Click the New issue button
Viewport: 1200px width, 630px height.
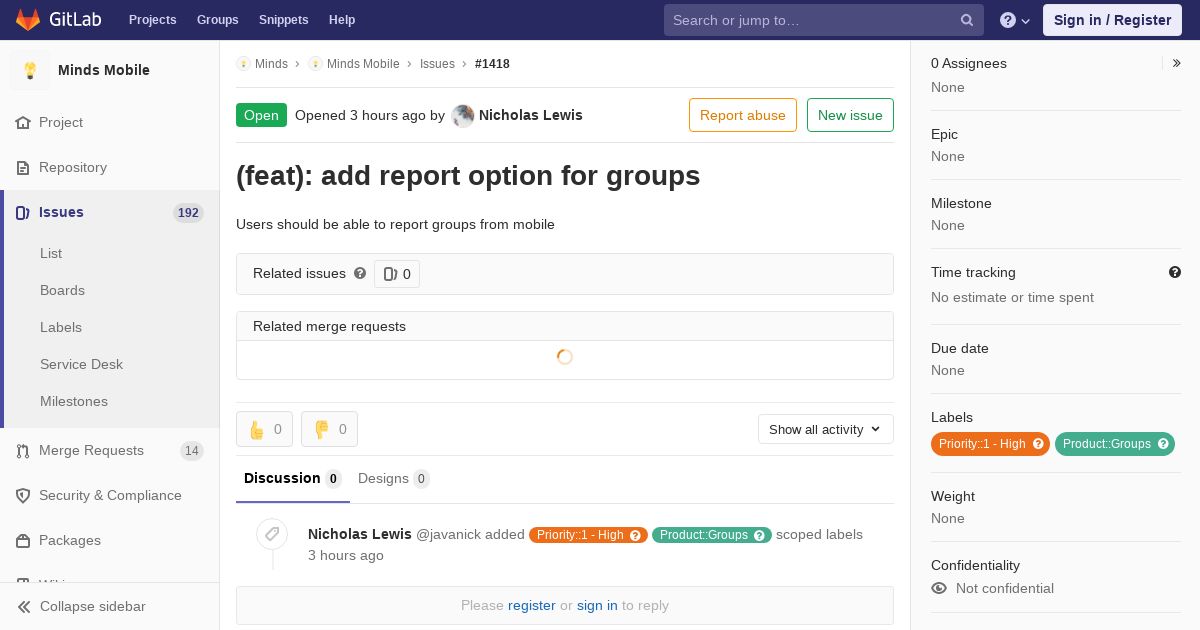pyautogui.click(x=850, y=115)
